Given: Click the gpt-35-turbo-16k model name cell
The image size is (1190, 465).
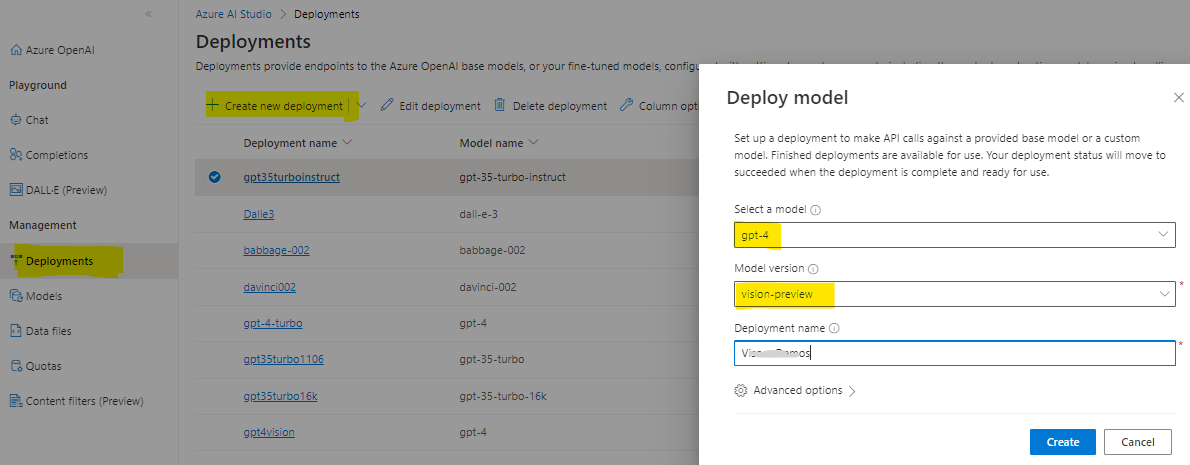Looking at the screenshot, I should point(503,396).
